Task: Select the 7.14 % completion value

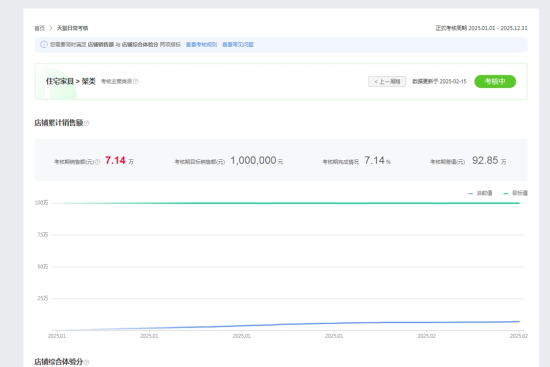Action: pos(377,160)
